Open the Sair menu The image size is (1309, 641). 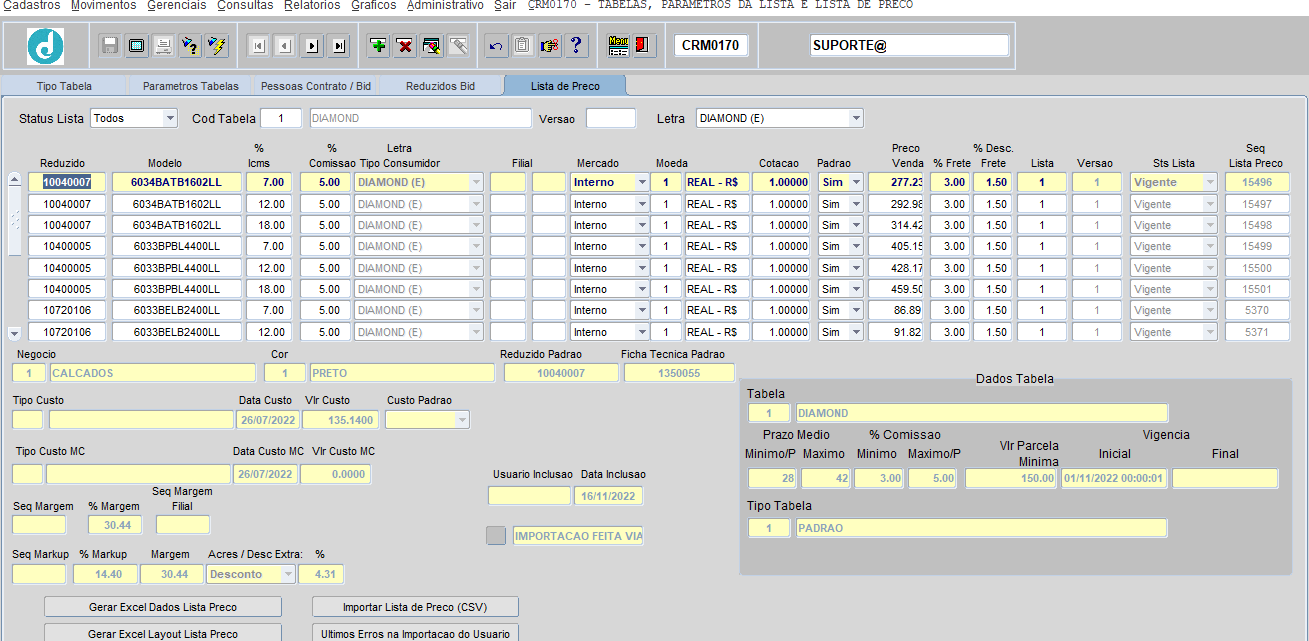tap(505, 5)
